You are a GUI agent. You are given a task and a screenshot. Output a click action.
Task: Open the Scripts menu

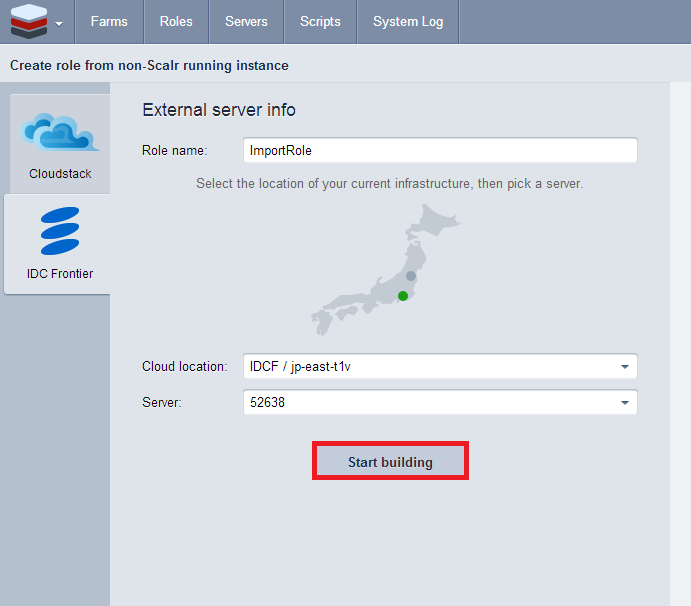(320, 22)
